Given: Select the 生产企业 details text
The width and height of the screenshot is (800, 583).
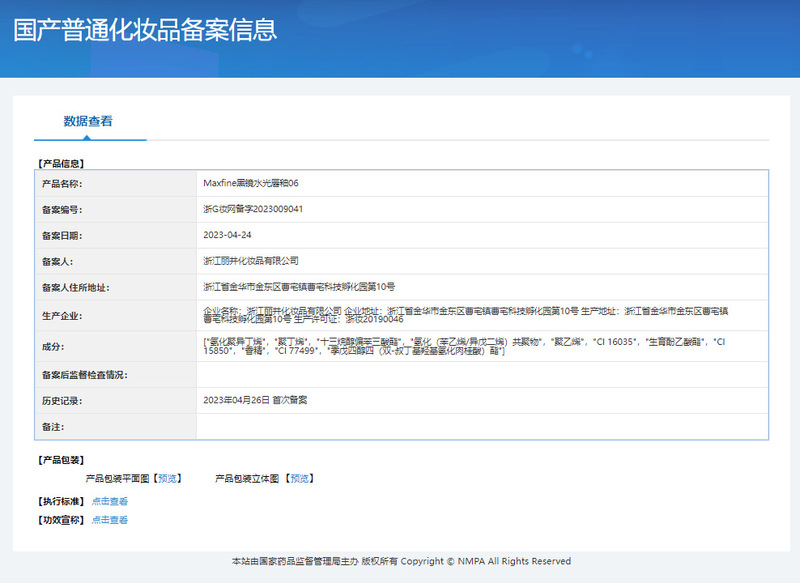Looking at the screenshot, I should [465, 315].
